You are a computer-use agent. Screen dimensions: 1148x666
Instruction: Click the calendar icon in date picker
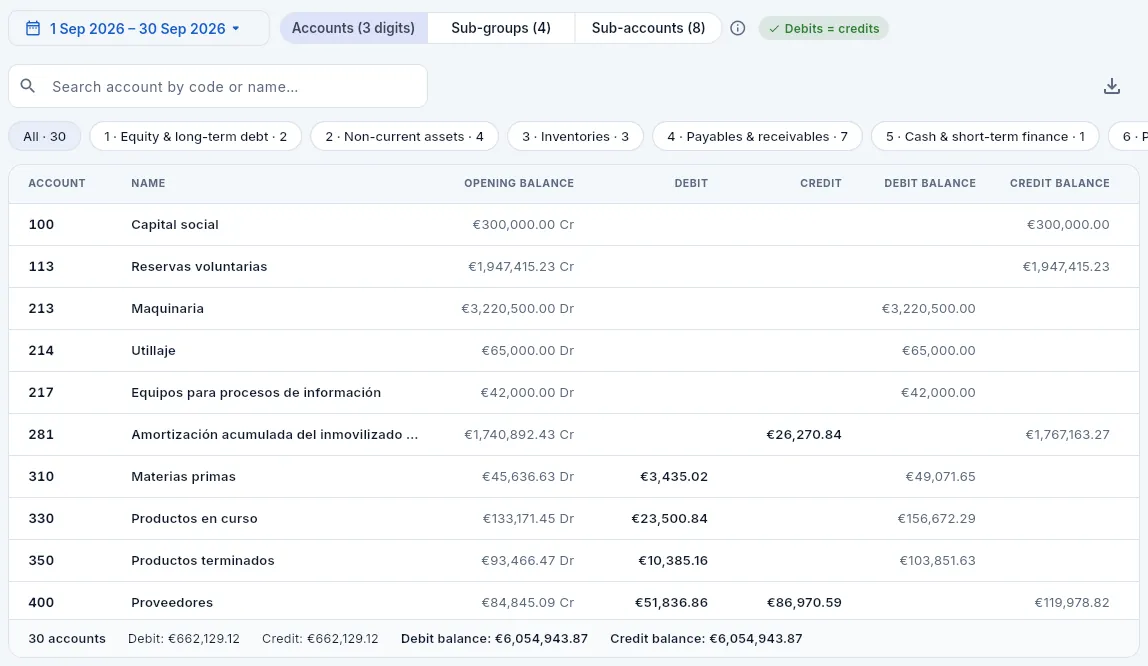tap(32, 29)
